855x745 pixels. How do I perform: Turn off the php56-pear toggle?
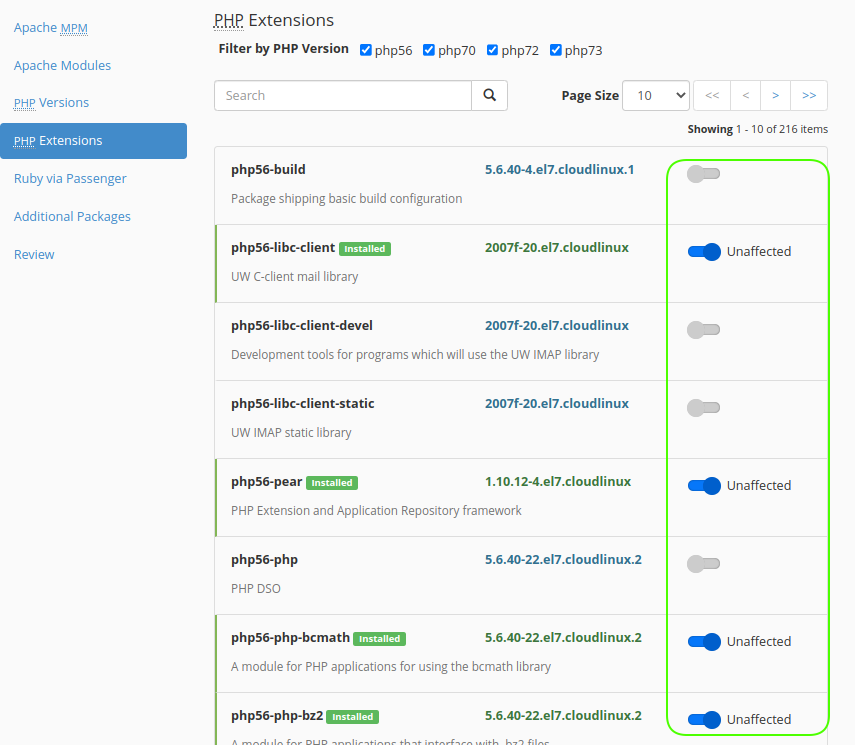click(704, 486)
